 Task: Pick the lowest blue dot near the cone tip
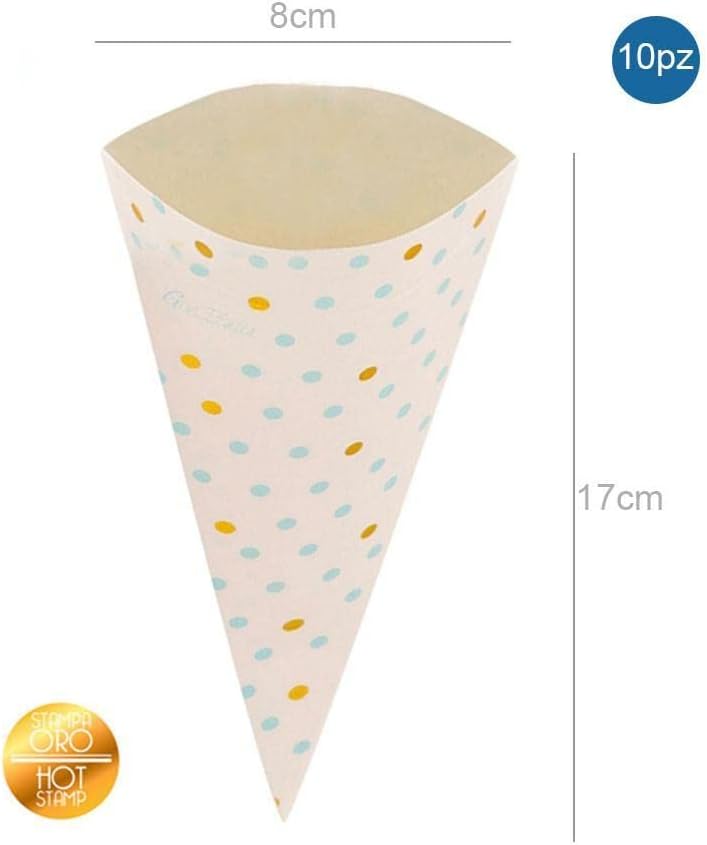(302, 747)
